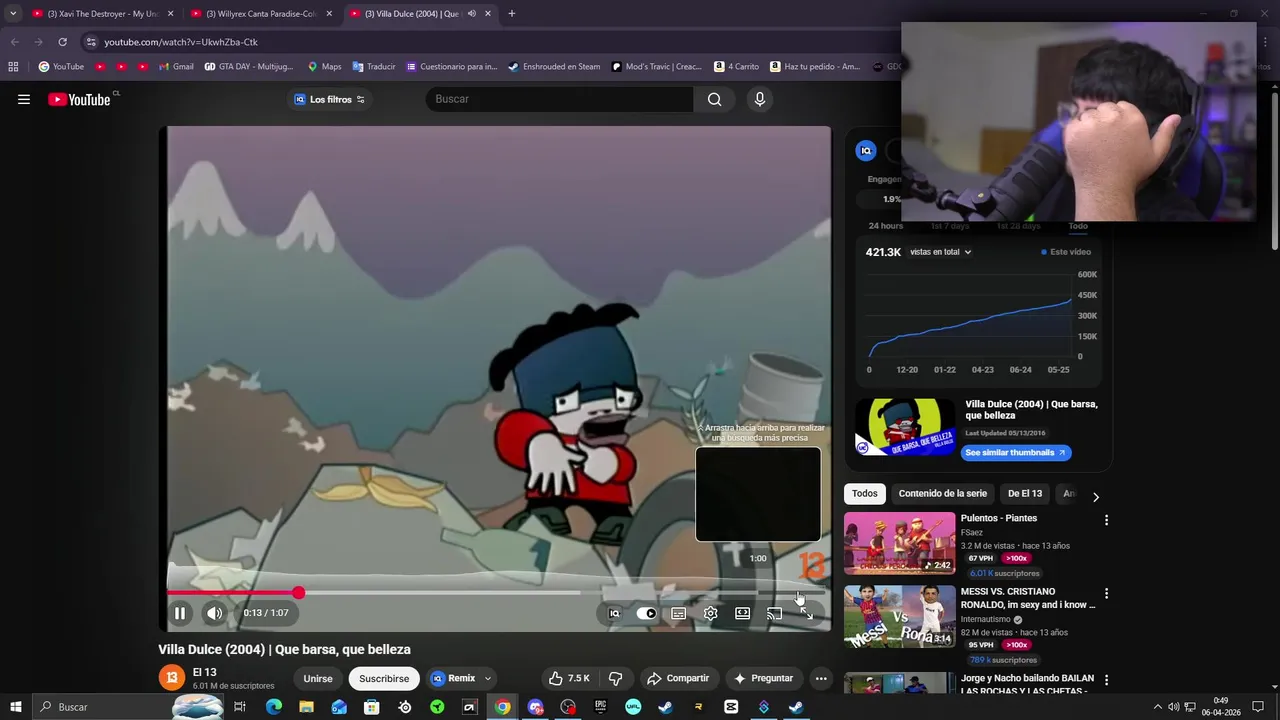
Task: Open the Gmail bookmark
Action: (176, 67)
